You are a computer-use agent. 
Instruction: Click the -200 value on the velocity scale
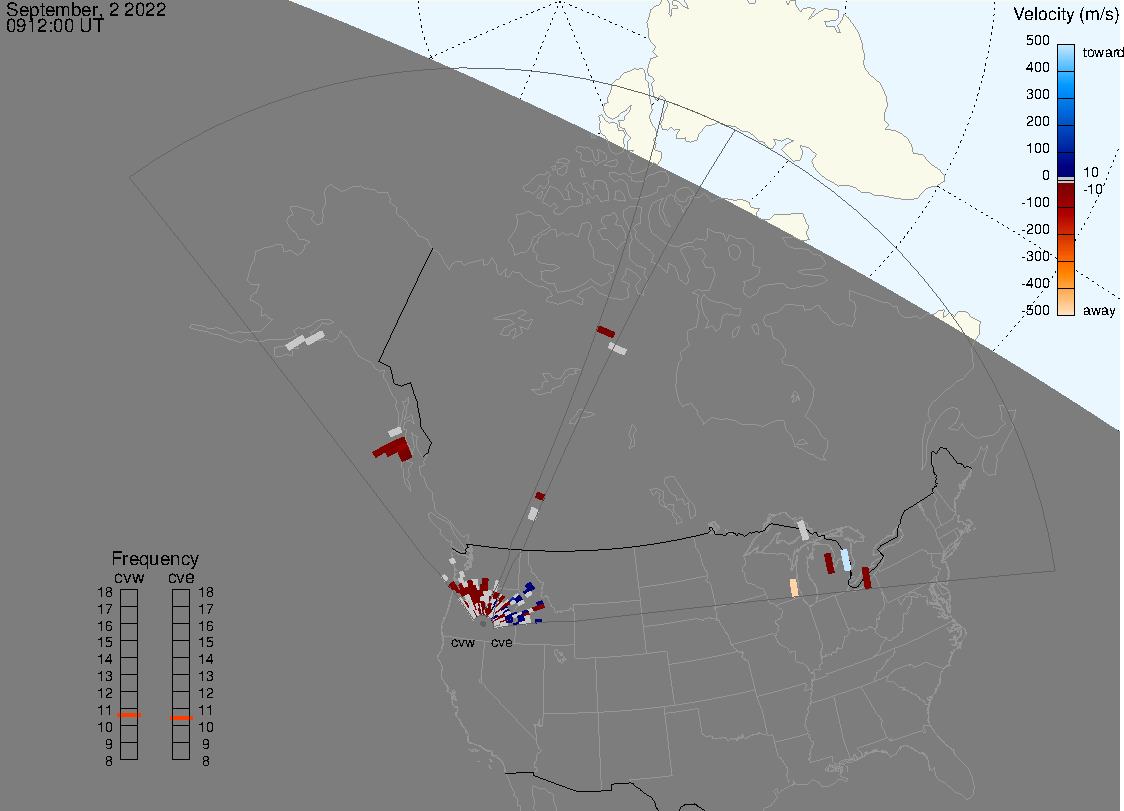tap(1035, 229)
